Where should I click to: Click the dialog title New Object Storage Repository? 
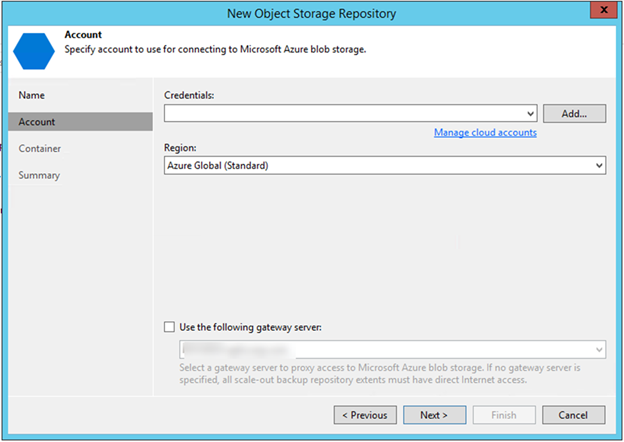(312, 14)
